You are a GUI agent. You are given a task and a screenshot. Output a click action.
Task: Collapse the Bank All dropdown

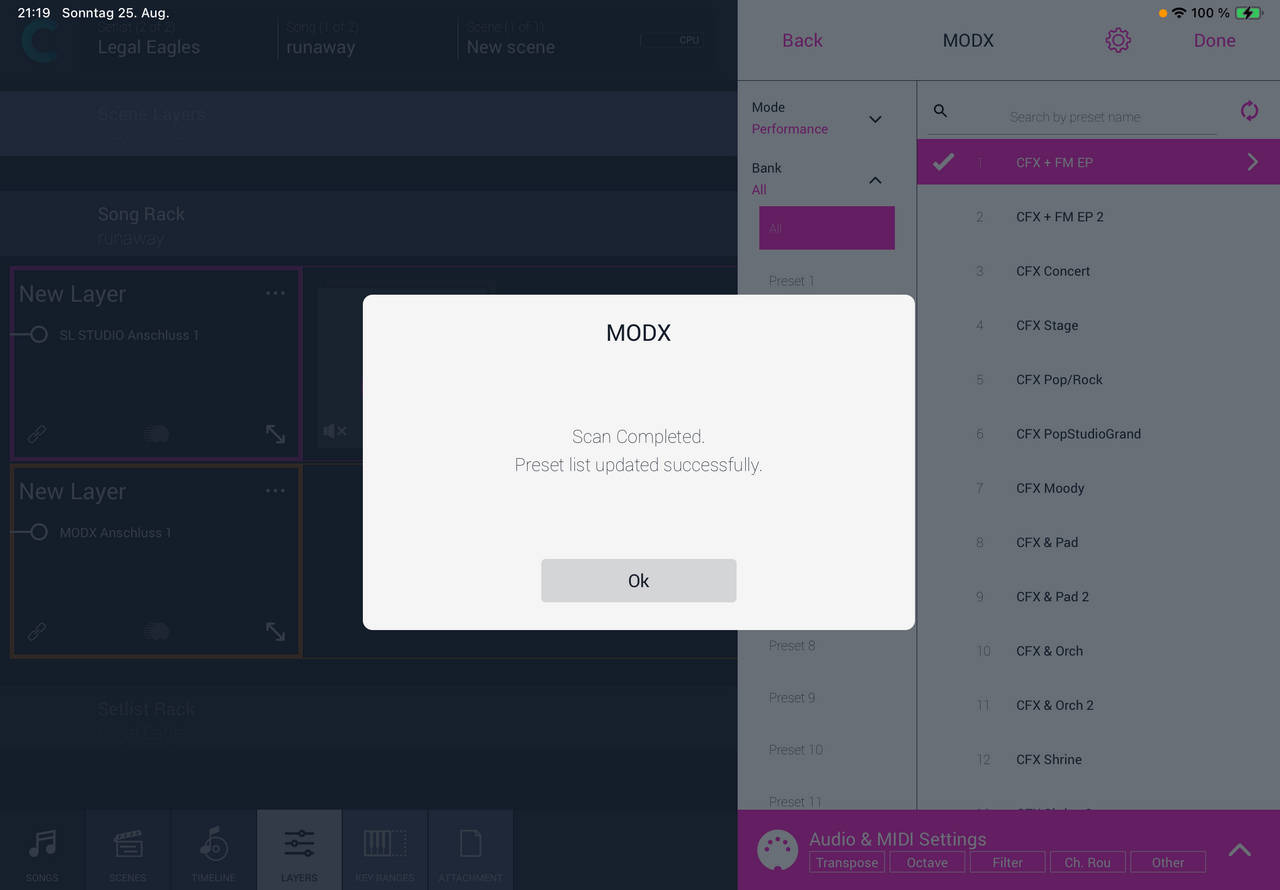(x=875, y=180)
